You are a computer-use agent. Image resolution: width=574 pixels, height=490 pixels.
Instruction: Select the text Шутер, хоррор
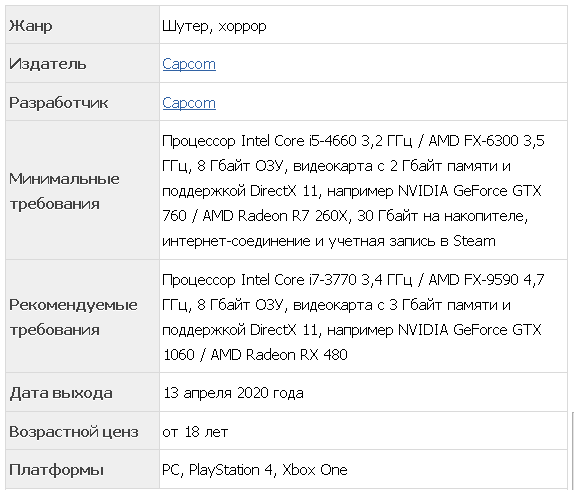(214, 26)
